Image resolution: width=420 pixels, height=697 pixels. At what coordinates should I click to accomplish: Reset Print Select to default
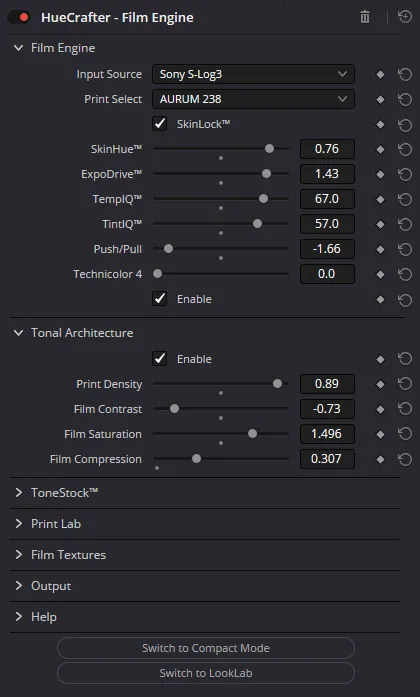[405, 100]
